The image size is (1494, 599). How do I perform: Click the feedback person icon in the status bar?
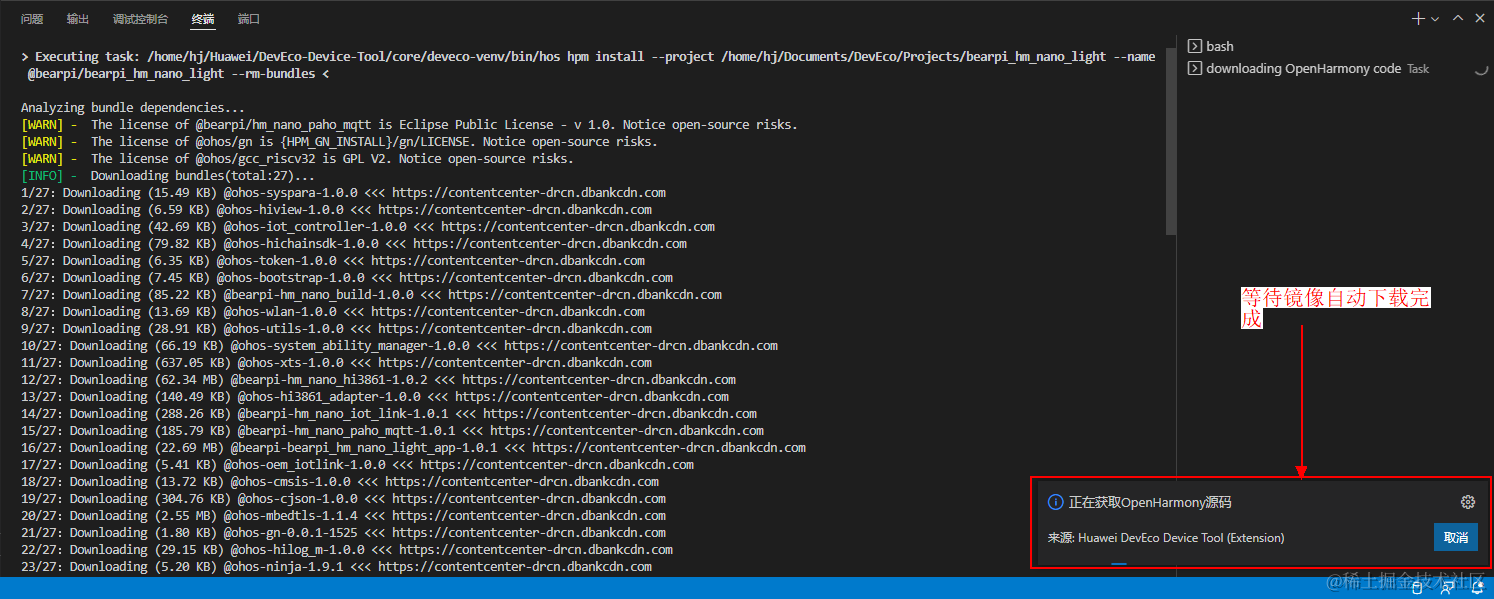pos(1448,588)
